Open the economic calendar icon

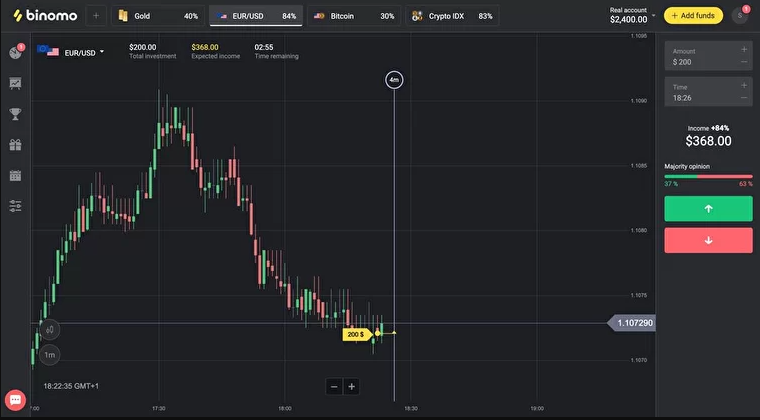click(x=16, y=175)
